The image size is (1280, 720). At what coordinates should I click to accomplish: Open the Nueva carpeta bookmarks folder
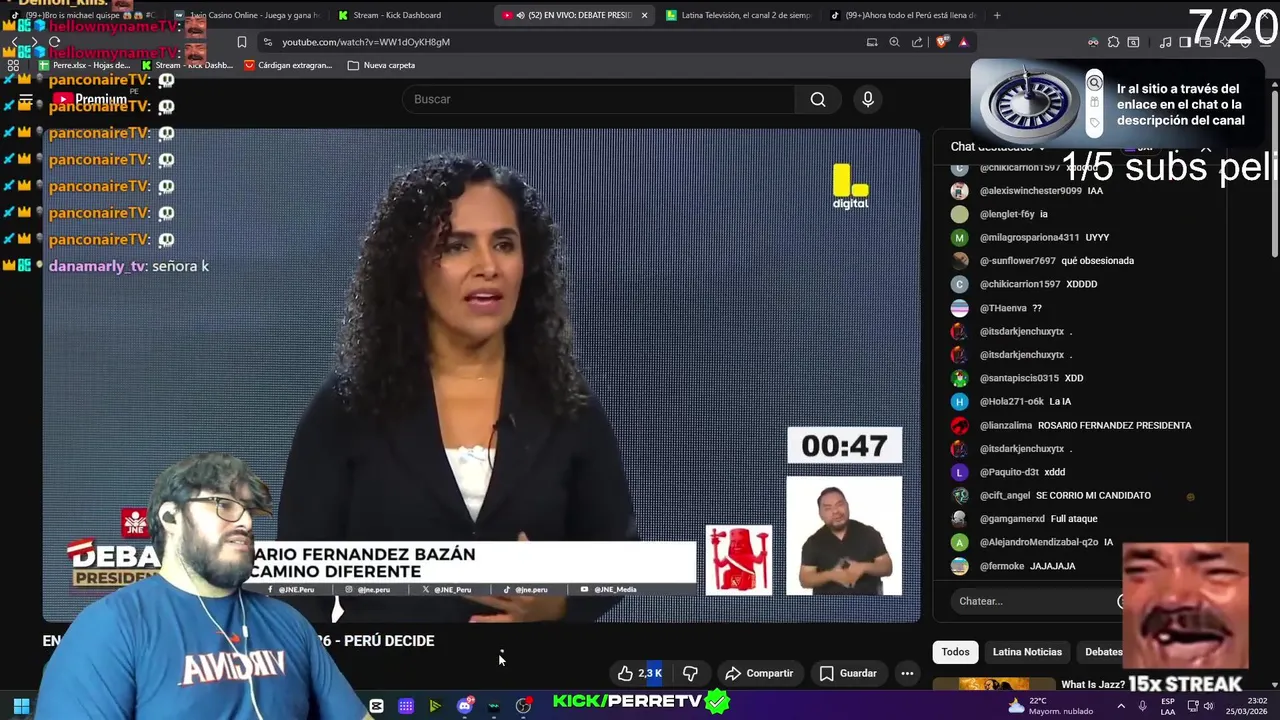click(381, 65)
